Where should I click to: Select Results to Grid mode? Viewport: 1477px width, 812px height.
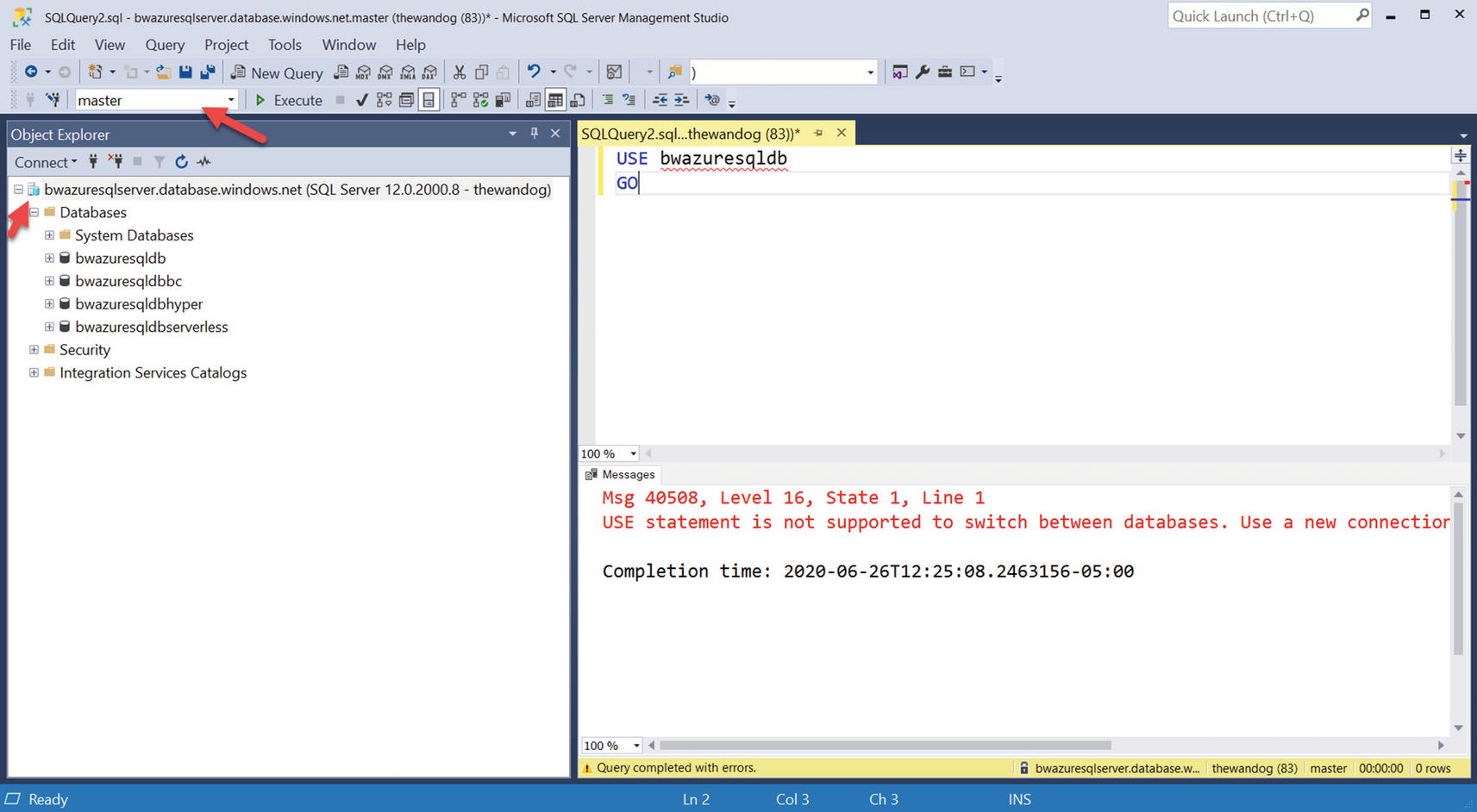[555, 100]
